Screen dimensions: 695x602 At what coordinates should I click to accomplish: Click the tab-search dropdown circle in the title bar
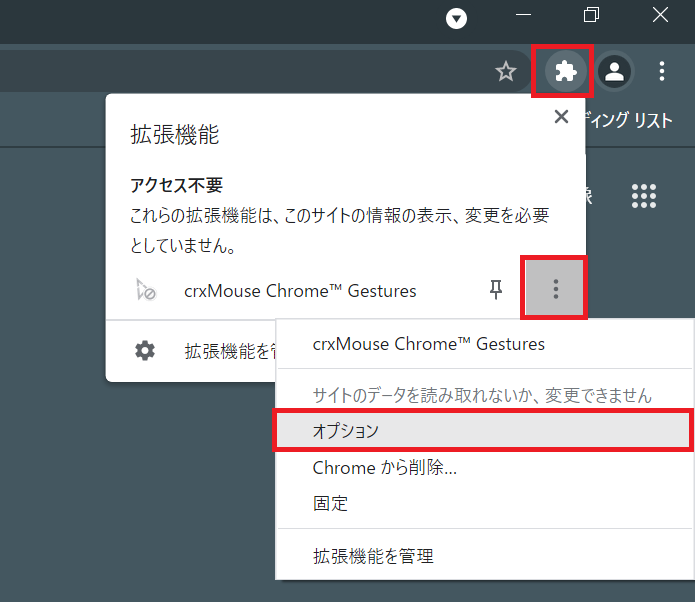pyautogui.click(x=456, y=18)
